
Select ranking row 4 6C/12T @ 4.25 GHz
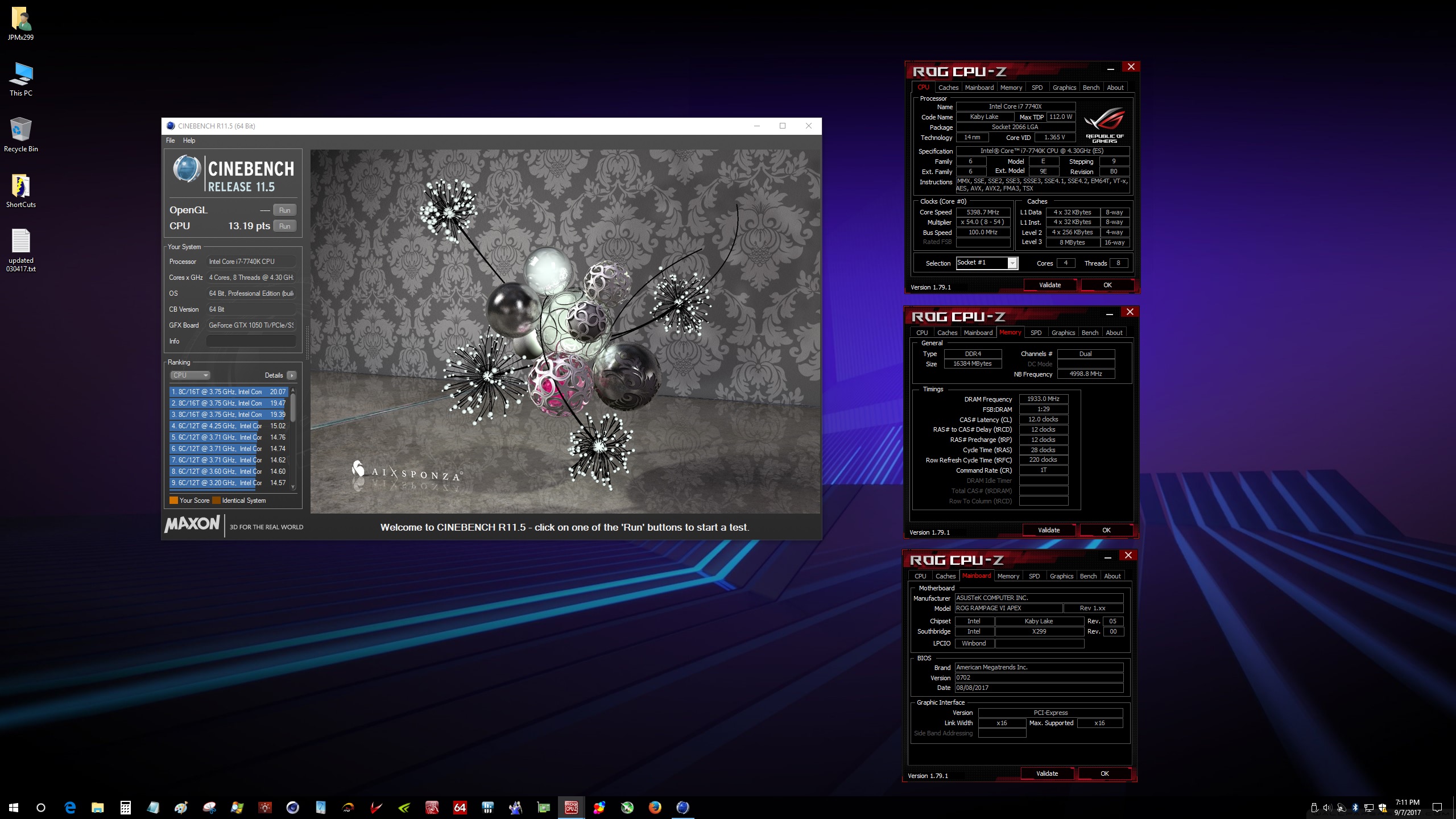tap(229, 426)
